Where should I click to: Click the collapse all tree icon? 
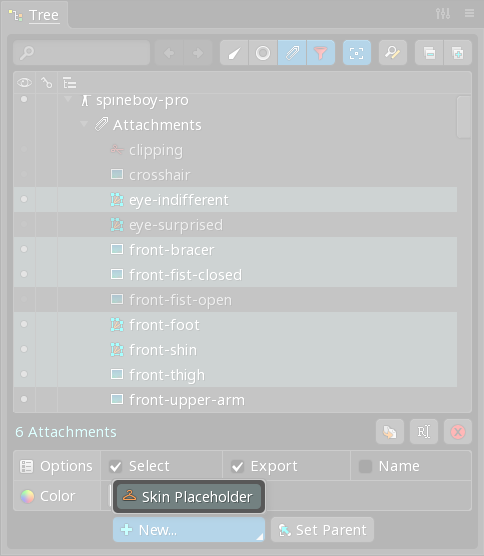pyautogui.click(x=429, y=53)
